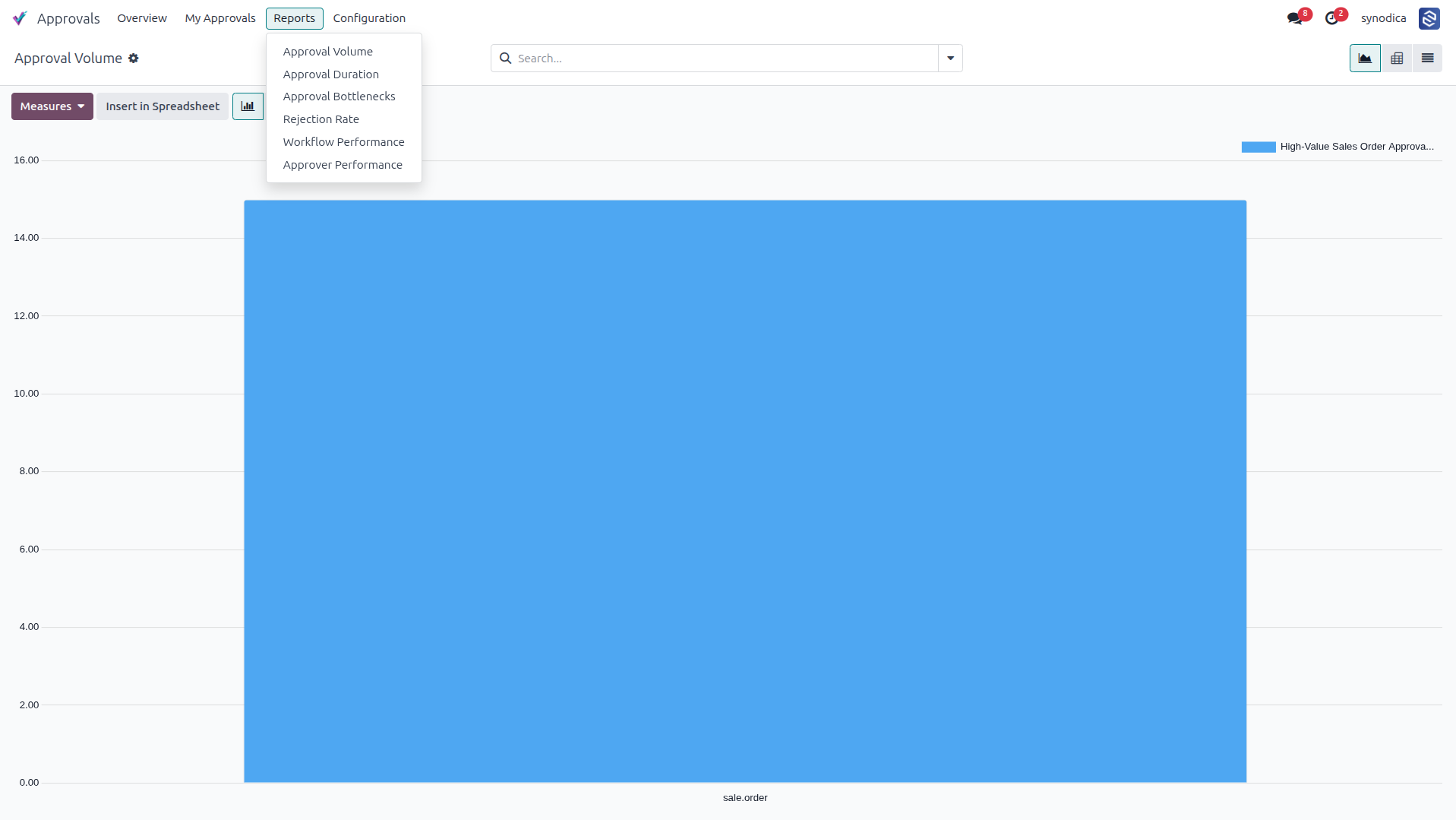The height and width of the screenshot is (820, 1456).
Task: Click the High-Value Sales Order legend label
Action: (x=1357, y=147)
